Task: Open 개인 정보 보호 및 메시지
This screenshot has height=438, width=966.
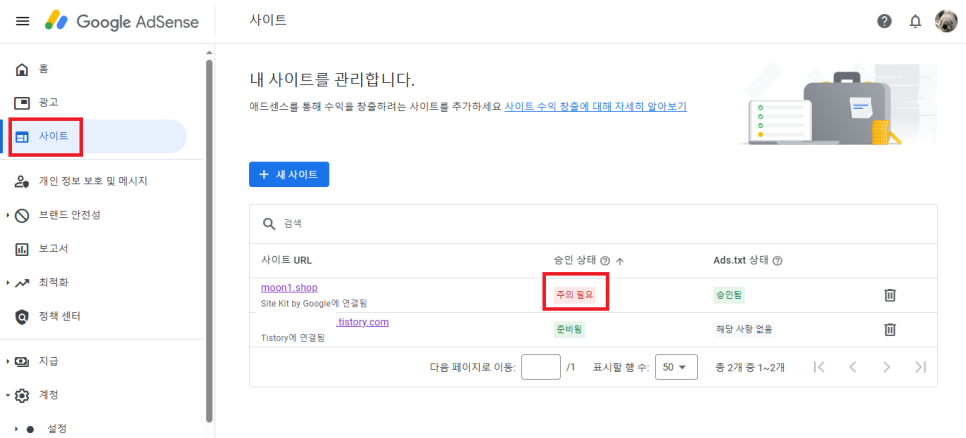Action: coord(94,181)
